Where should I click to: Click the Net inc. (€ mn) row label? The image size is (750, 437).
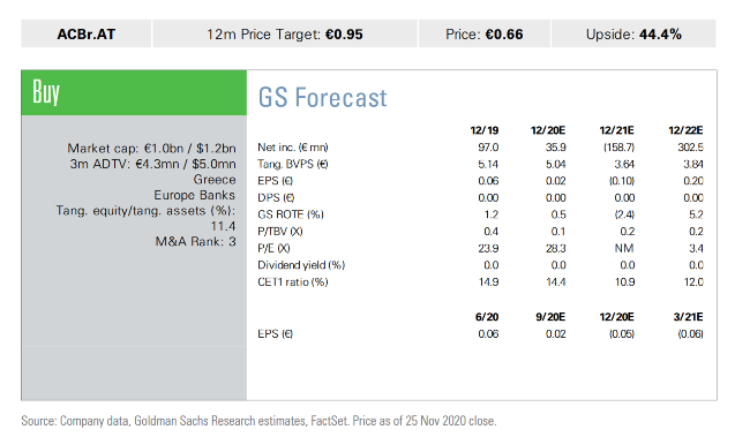(293, 147)
